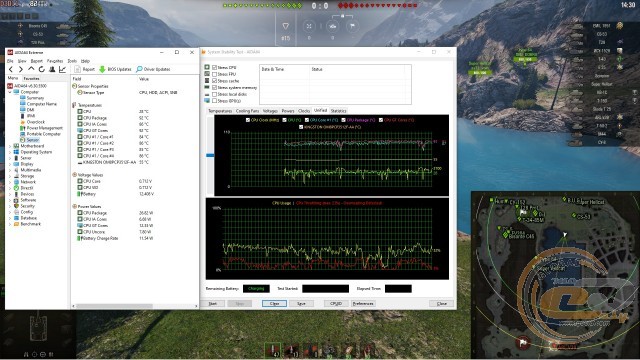
Task: Switch to the Favorites tab
Action: (31, 78)
